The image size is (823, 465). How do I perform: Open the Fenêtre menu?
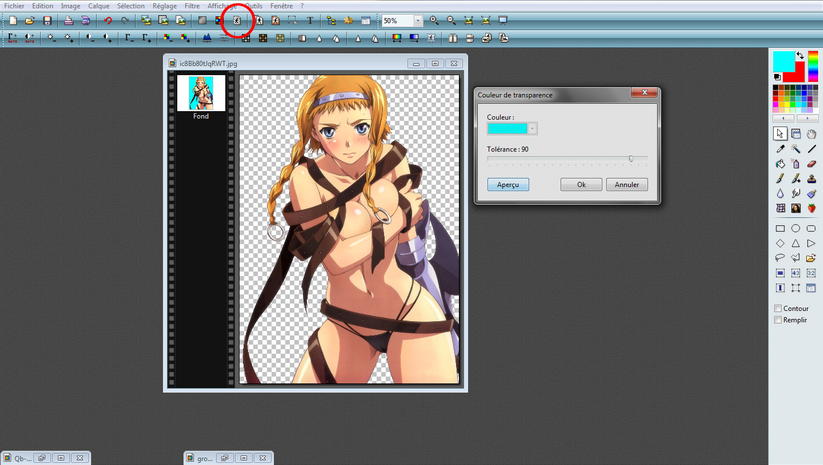[x=281, y=6]
